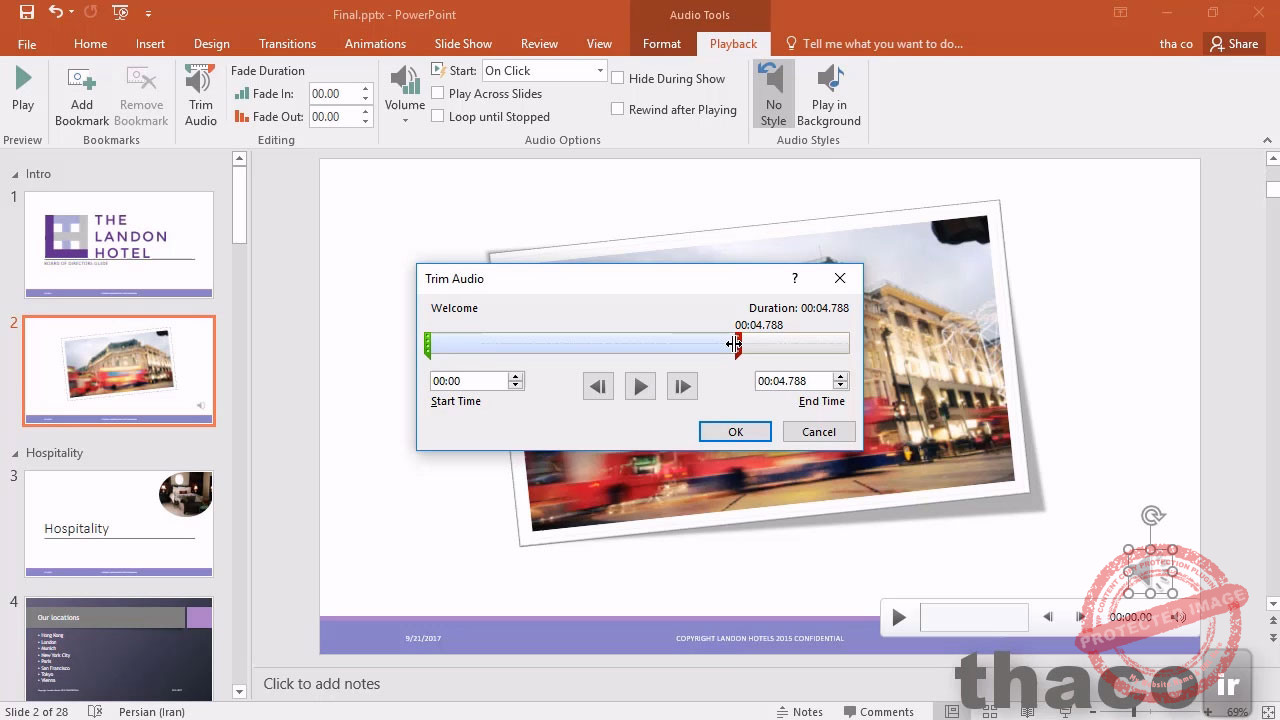Click Previous Frame button in Trim Audio dialog

[x=598, y=386]
